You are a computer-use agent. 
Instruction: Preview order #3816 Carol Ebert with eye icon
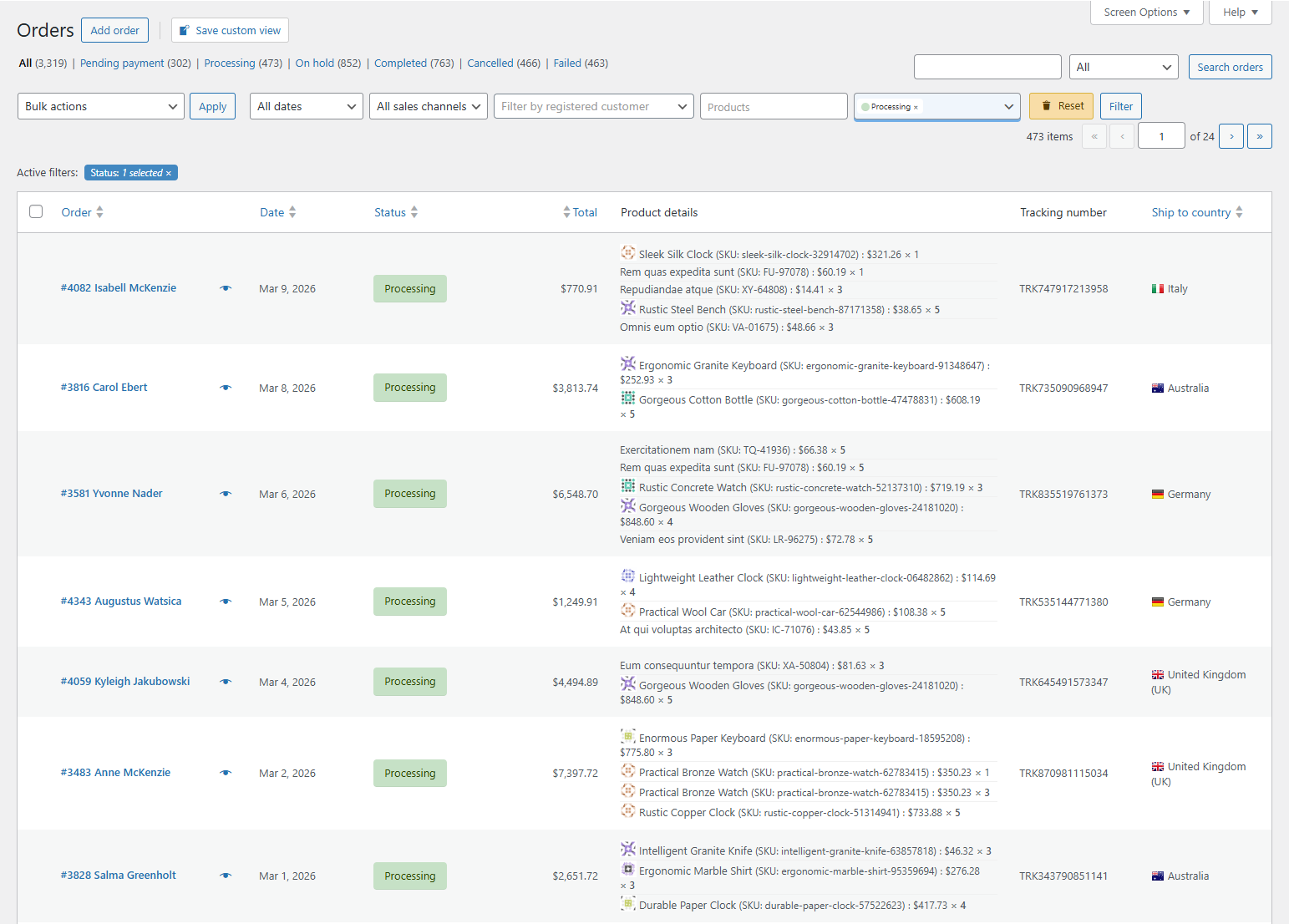pos(226,388)
